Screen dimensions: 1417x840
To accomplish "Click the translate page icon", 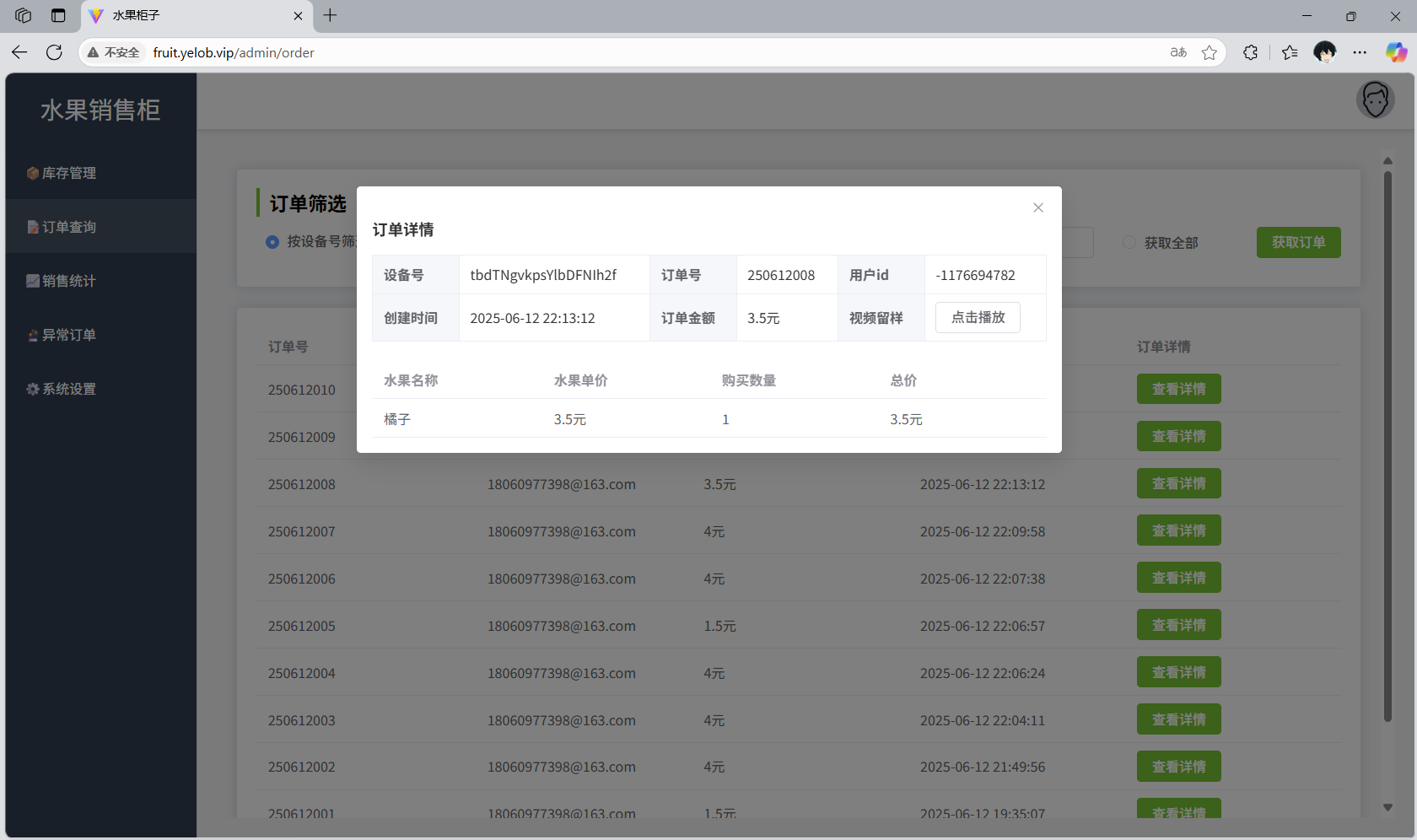I will click(1178, 52).
